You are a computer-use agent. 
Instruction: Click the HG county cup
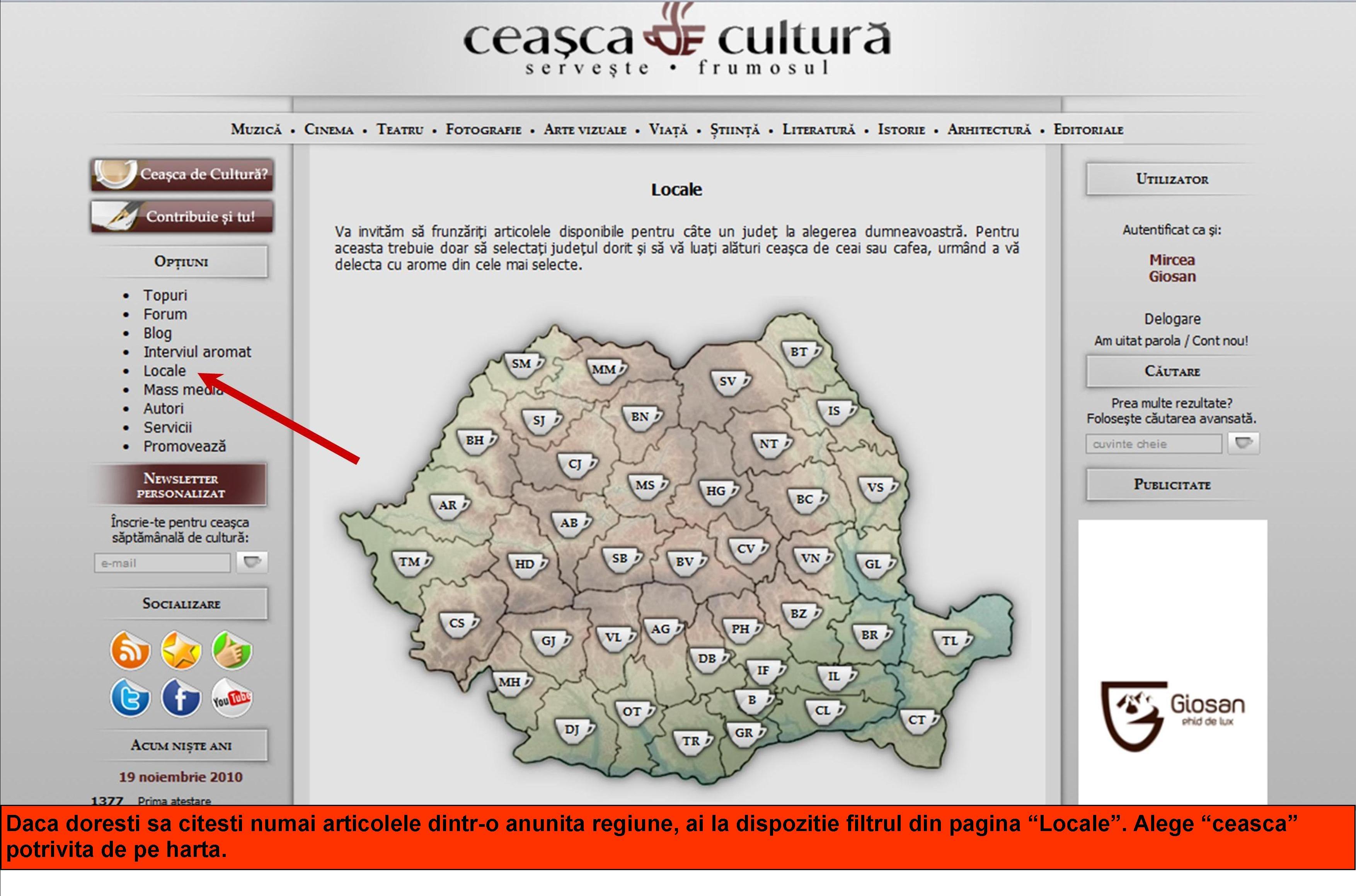(x=719, y=493)
